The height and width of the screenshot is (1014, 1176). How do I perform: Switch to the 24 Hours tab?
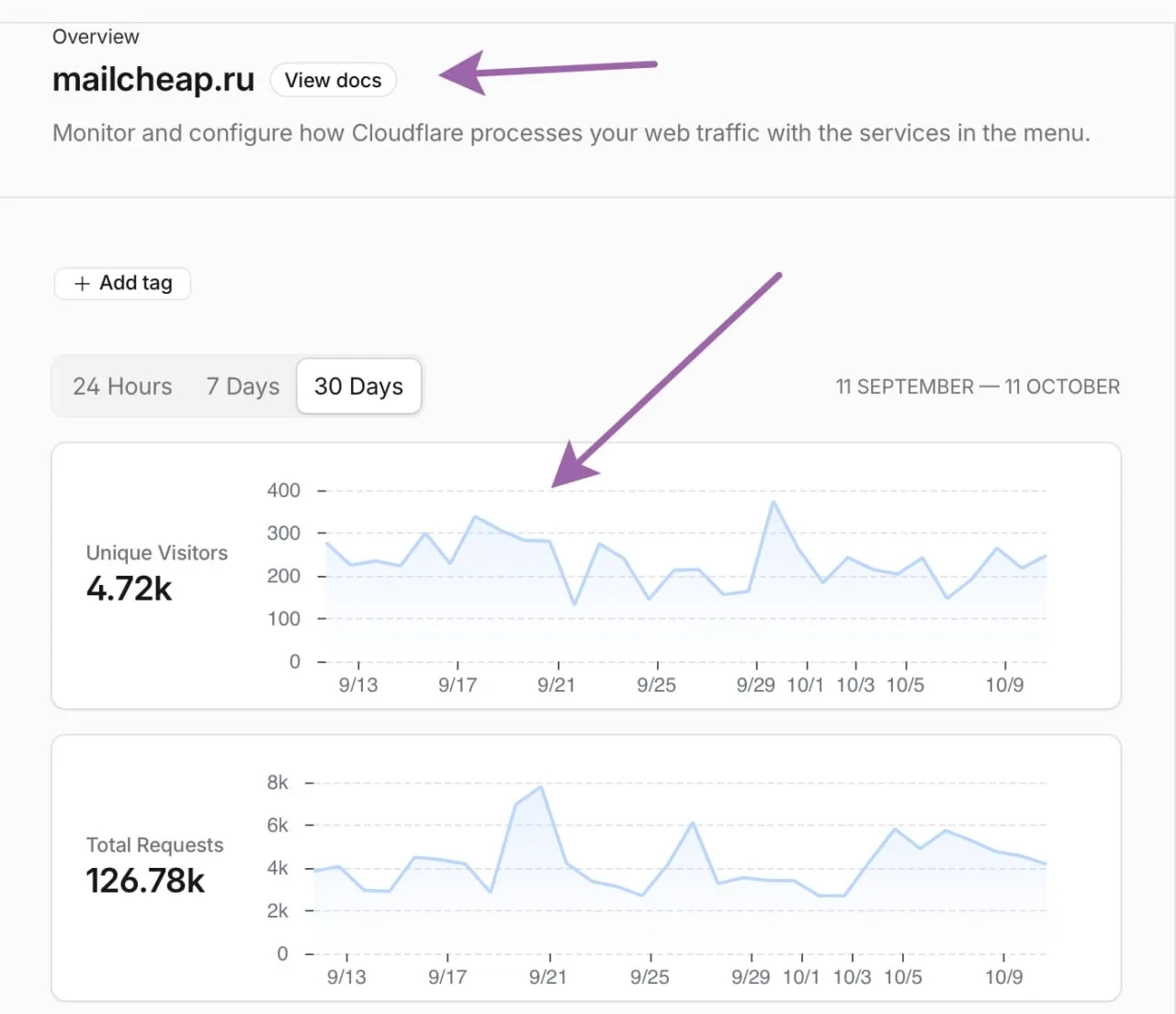click(x=122, y=387)
